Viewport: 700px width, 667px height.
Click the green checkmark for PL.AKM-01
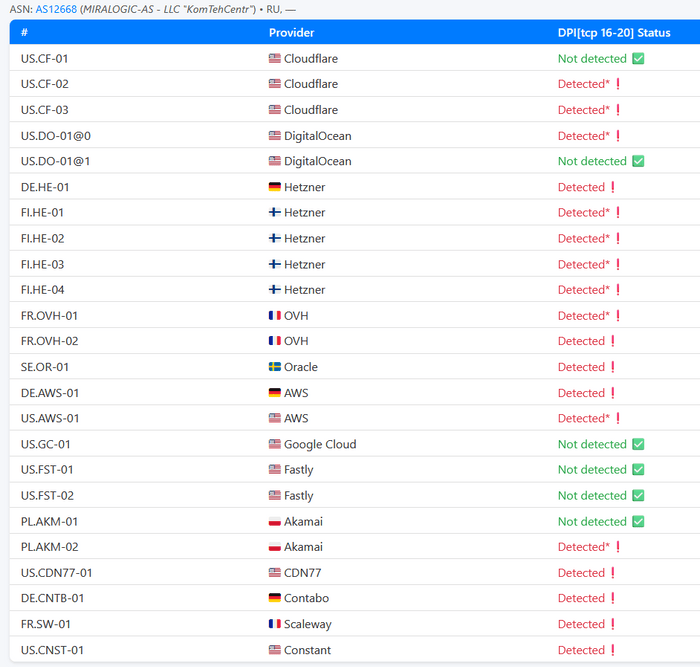(x=638, y=522)
